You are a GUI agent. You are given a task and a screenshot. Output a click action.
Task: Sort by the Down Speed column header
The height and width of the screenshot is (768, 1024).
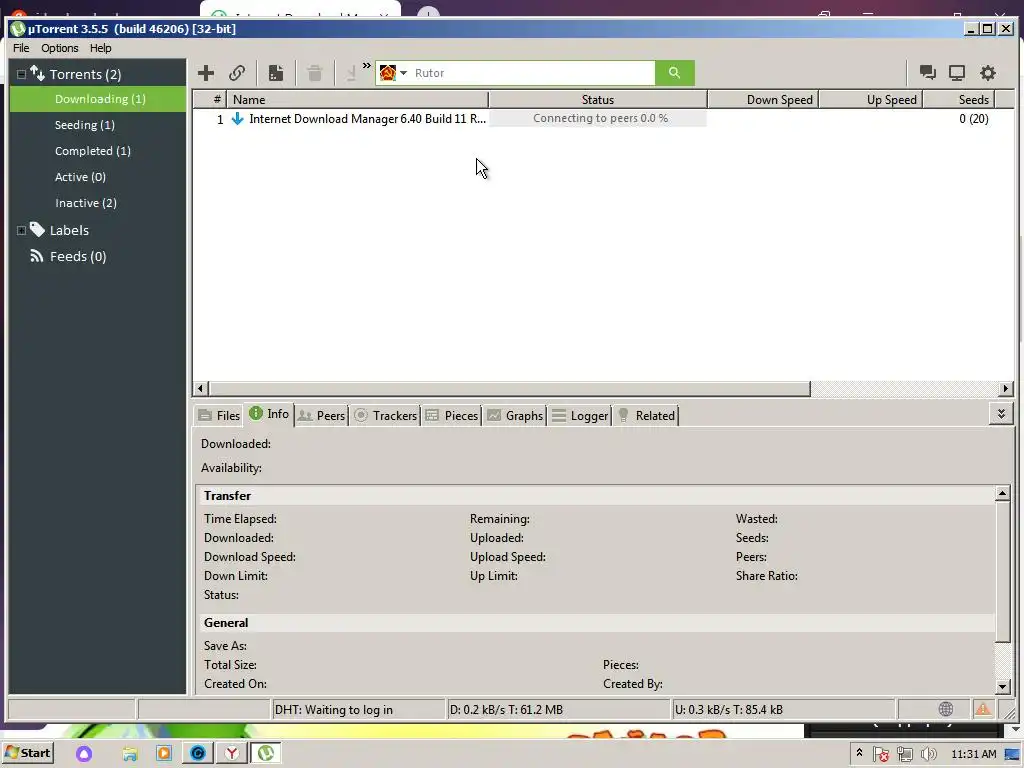click(763, 99)
